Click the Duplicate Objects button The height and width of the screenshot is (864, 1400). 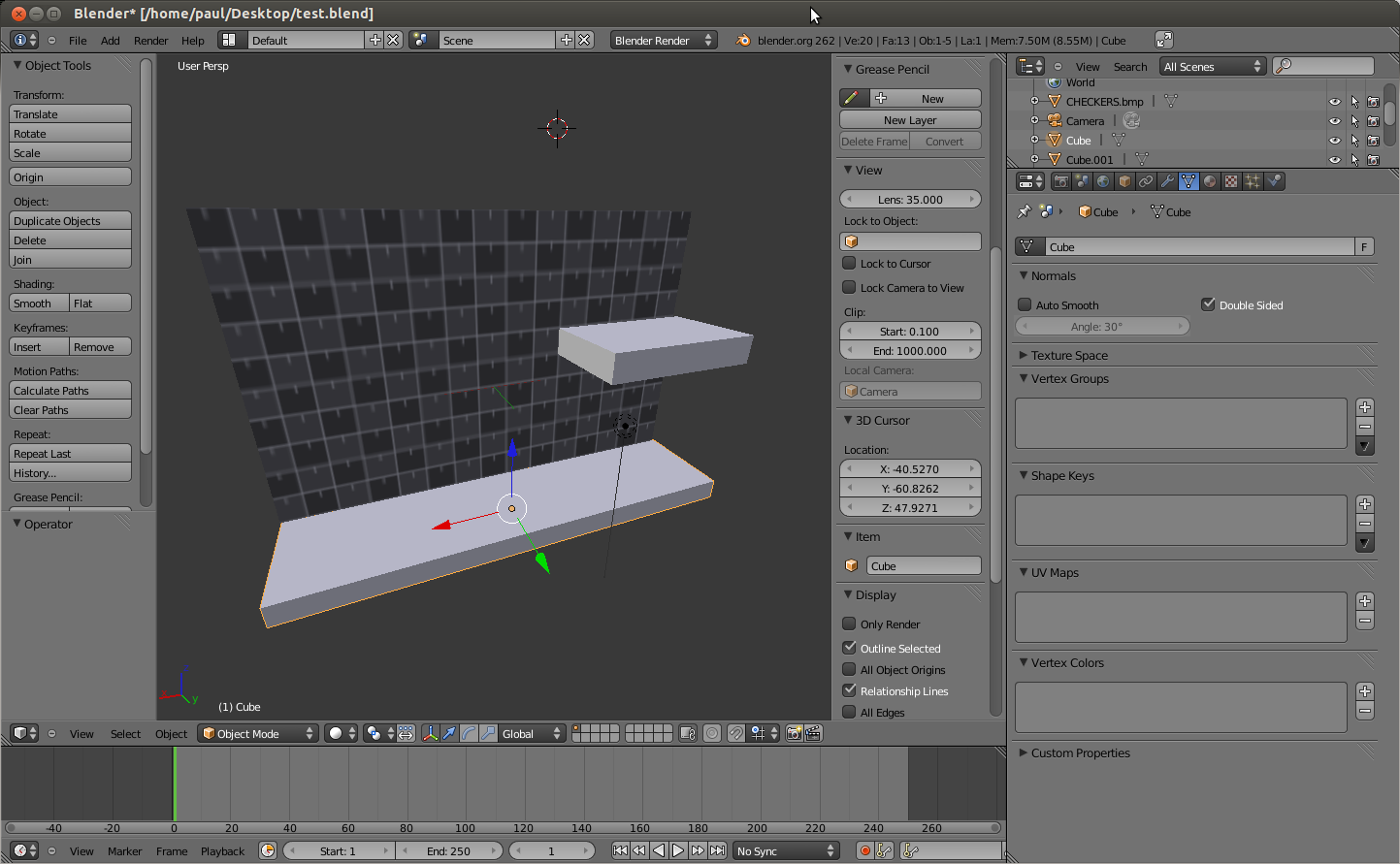click(x=70, y=221)
